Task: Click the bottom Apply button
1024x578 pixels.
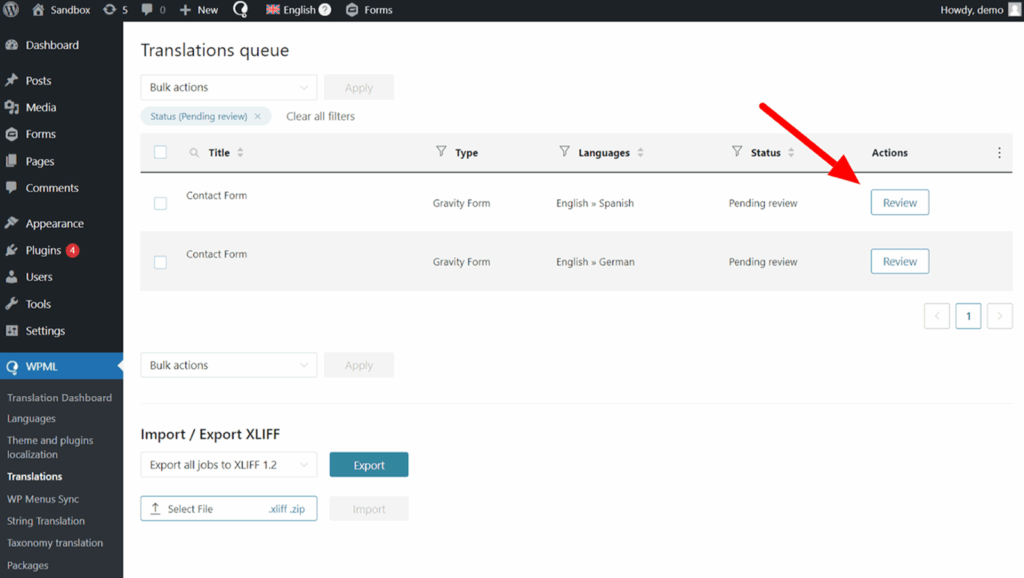Action: tap(359, 365)
